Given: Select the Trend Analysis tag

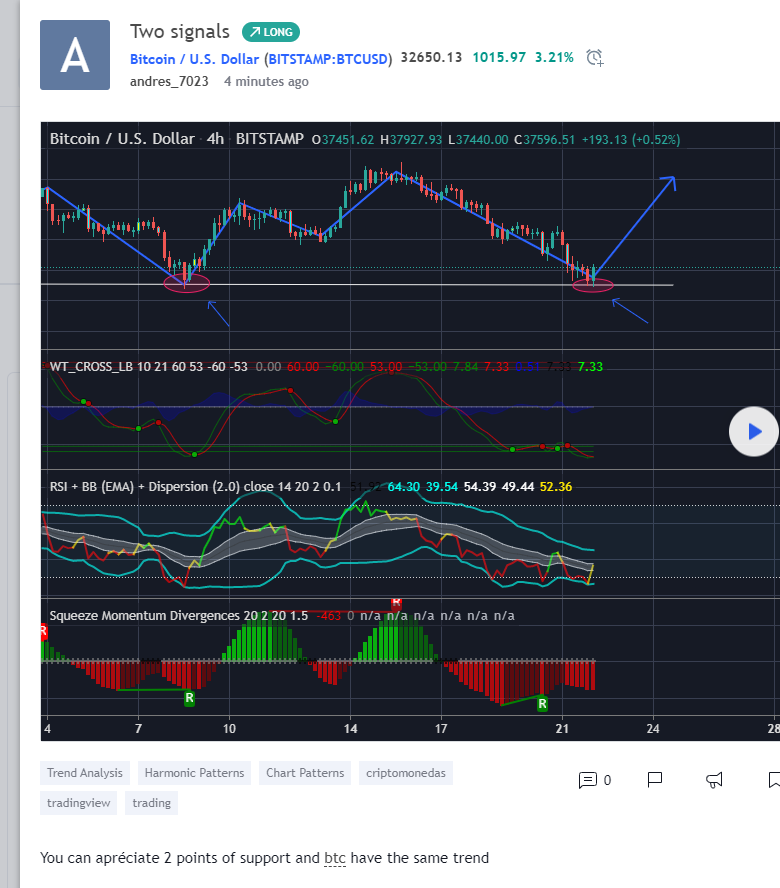Looking at the screenshot, I should click(85, 773).
